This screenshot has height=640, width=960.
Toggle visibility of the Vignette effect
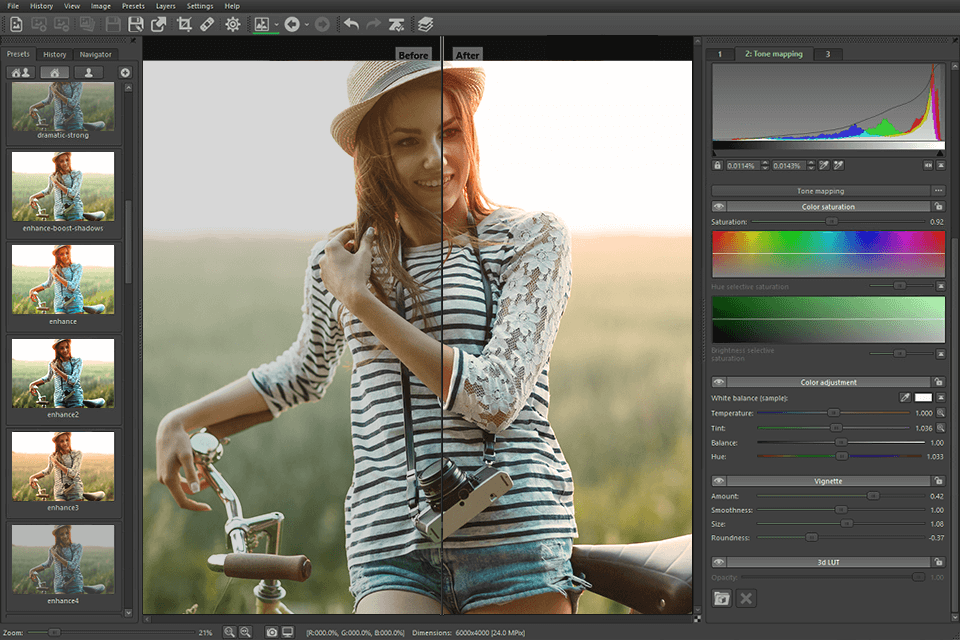coord(717,481)
